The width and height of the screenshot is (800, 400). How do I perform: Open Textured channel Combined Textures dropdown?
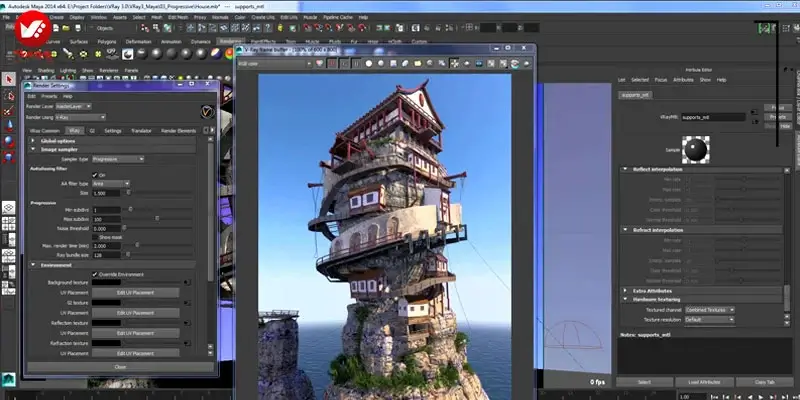710,310
